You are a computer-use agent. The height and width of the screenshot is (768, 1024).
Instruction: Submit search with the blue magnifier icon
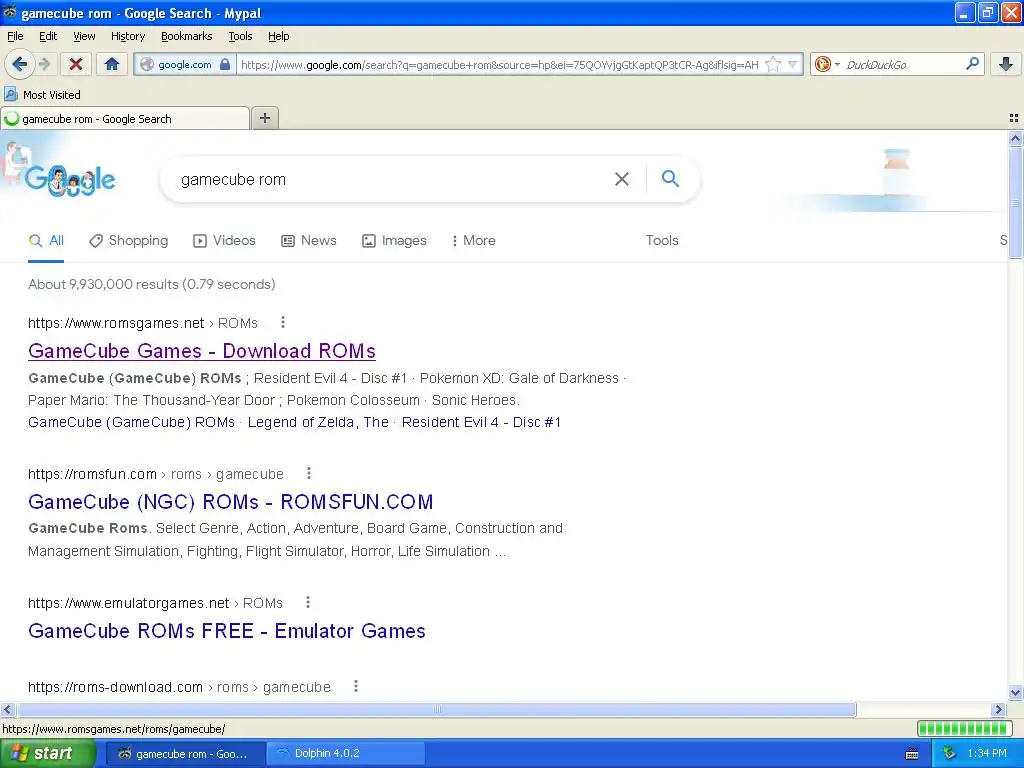pos(670,178)
